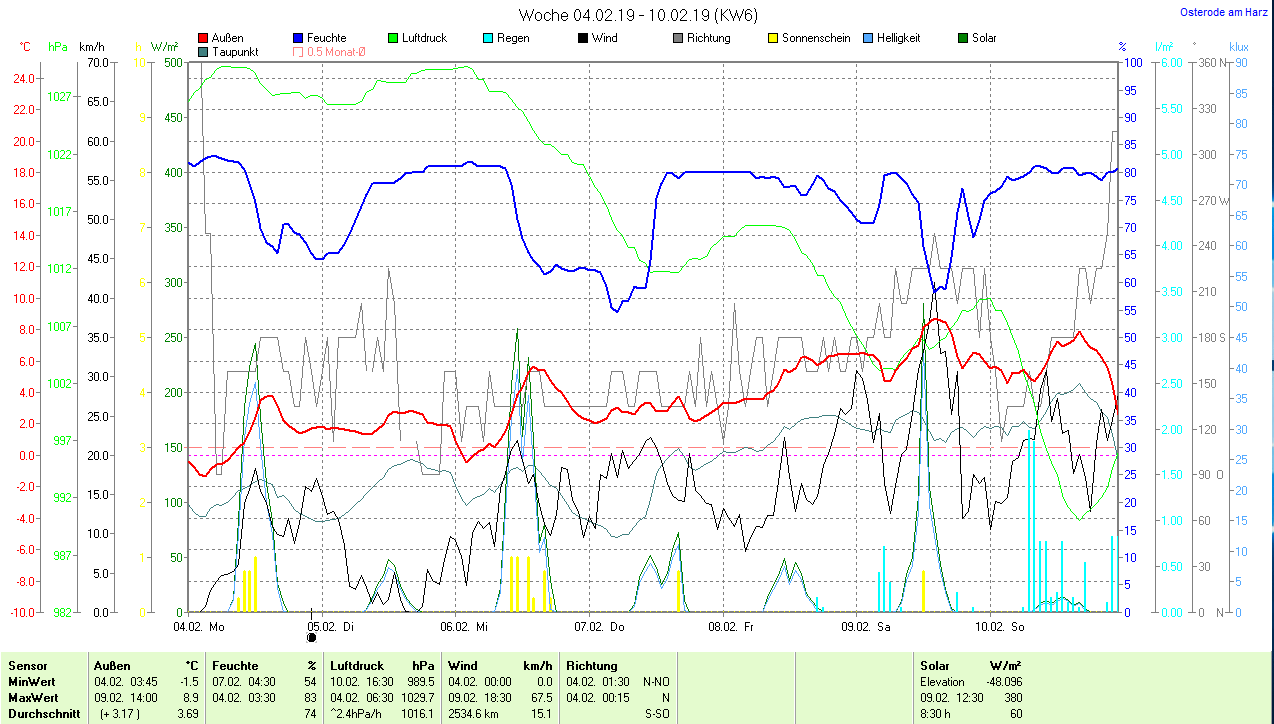Click the Taupunkt legend swatch
The width and height of the screenshot is (1274, 724).
204,52
